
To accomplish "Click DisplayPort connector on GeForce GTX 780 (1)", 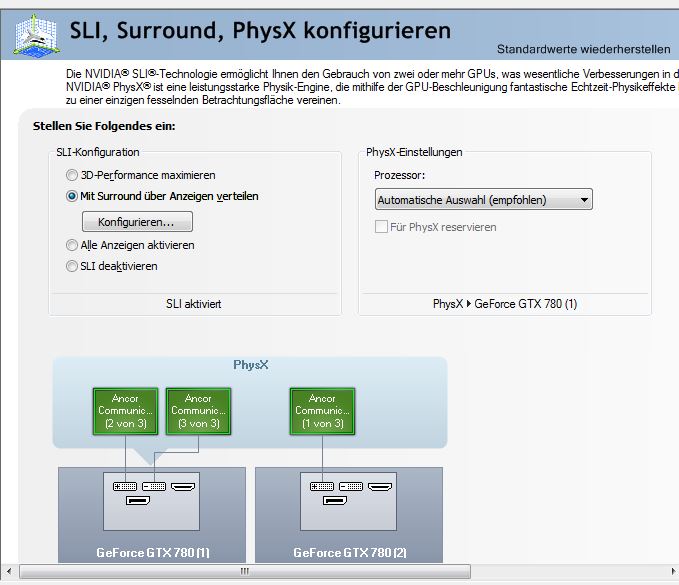I will tap(138, 501).
